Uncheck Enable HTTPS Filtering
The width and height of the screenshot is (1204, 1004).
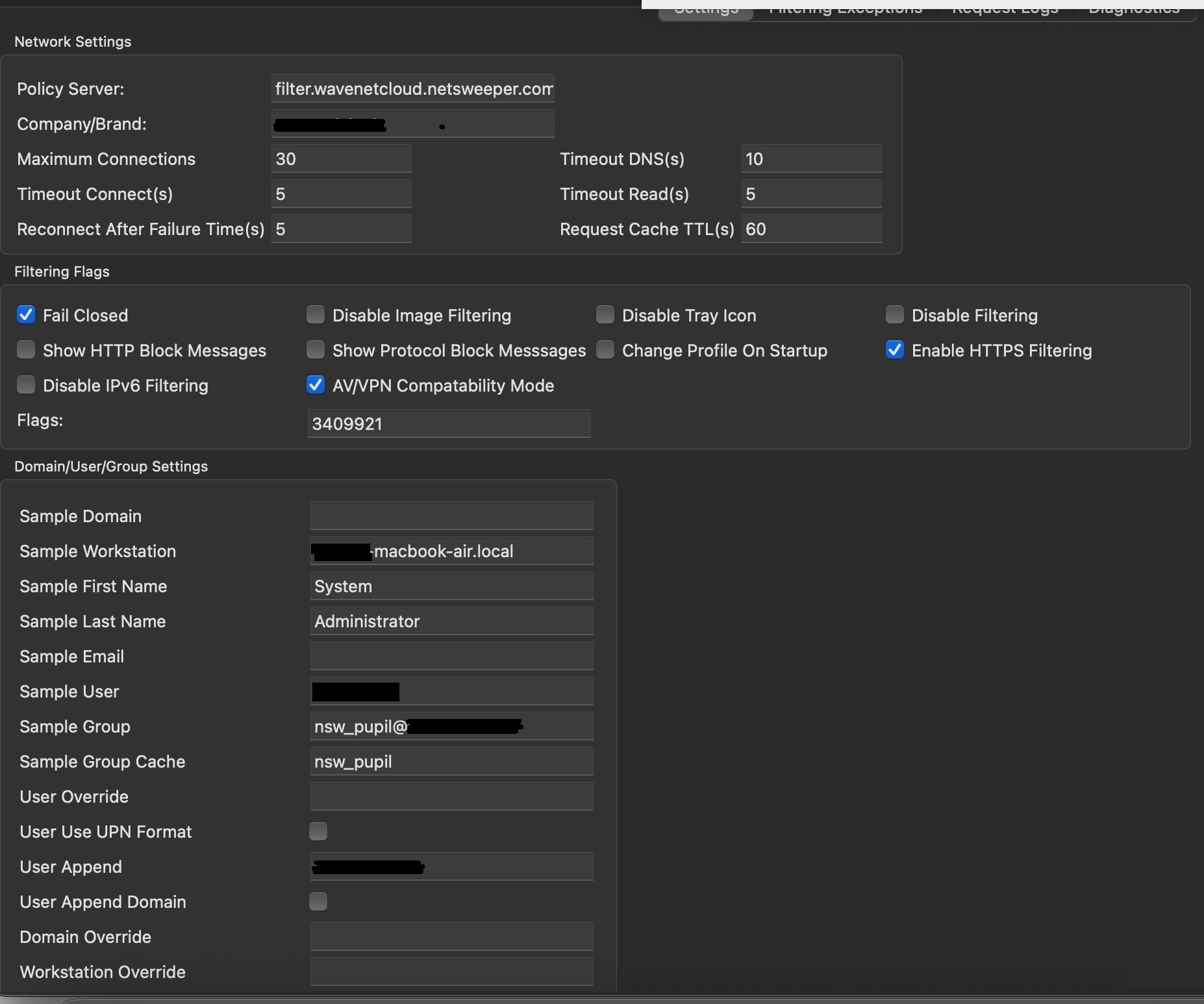click(895, 350)
